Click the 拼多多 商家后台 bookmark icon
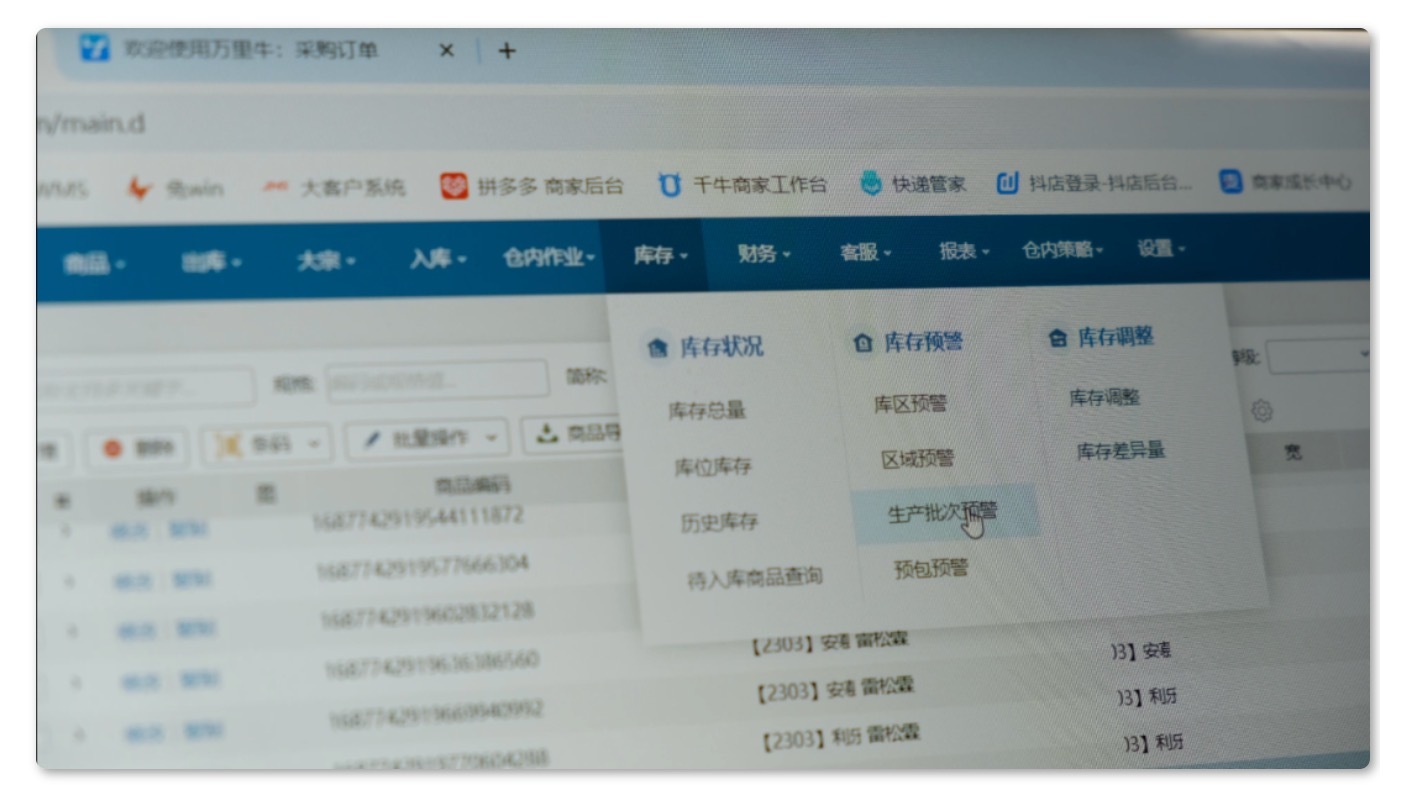 coord(454,186)
